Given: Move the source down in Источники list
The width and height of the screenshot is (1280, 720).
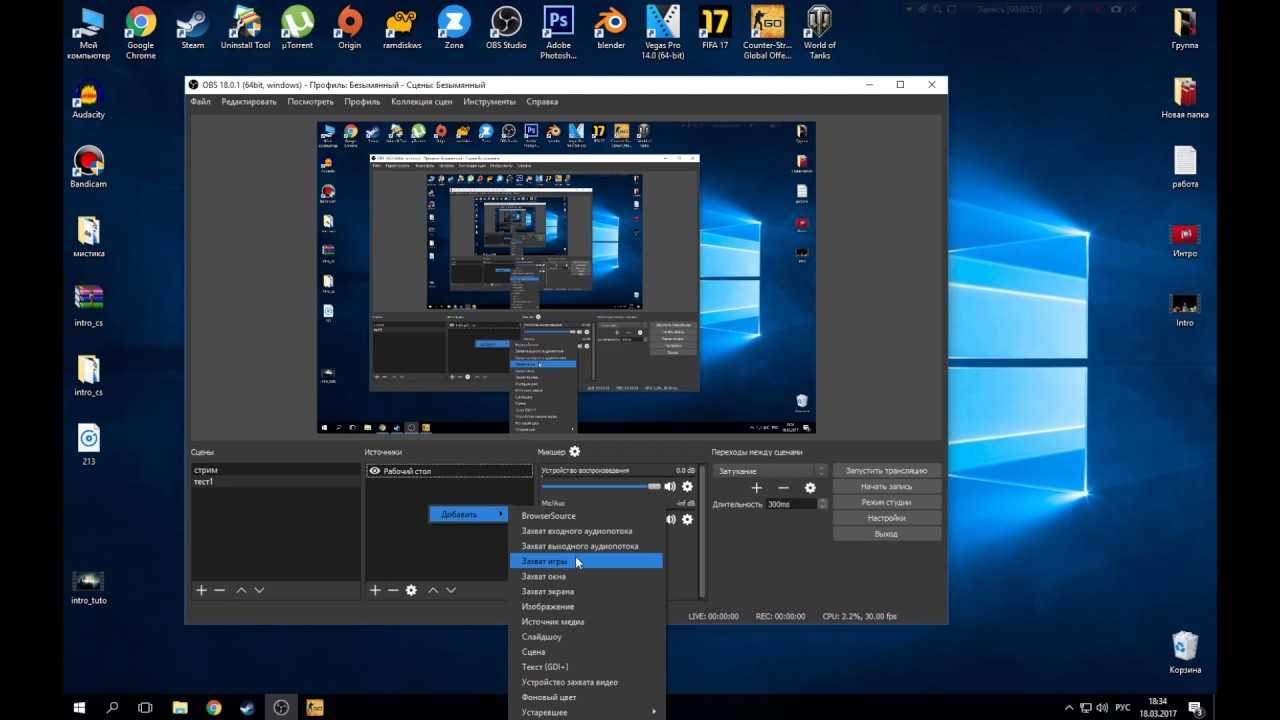Looking at the screenshot, I should click(x=451, y=590).
